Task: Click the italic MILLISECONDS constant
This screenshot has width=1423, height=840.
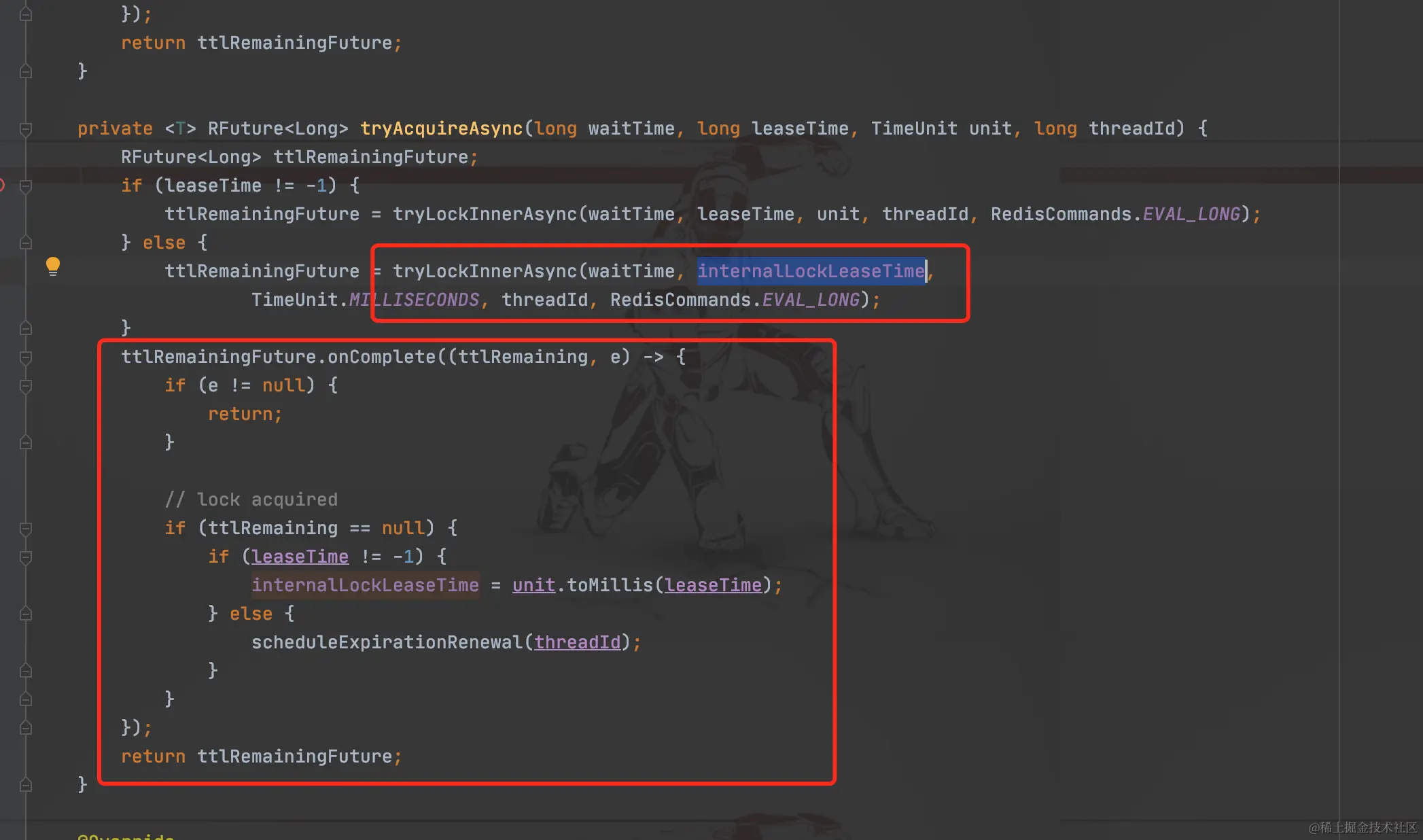Action: tap(414, 300)
